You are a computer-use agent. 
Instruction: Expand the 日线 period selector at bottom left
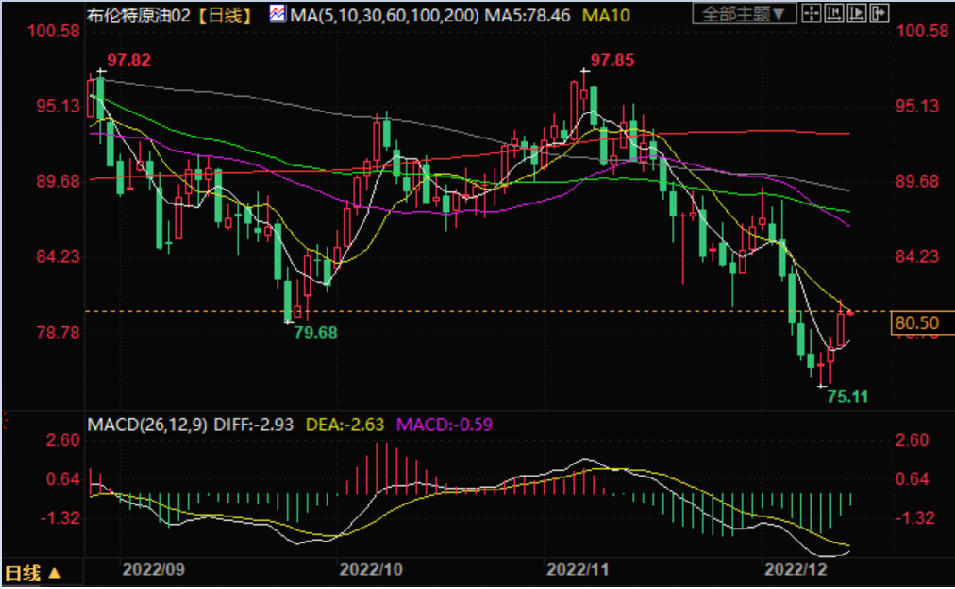33,573
